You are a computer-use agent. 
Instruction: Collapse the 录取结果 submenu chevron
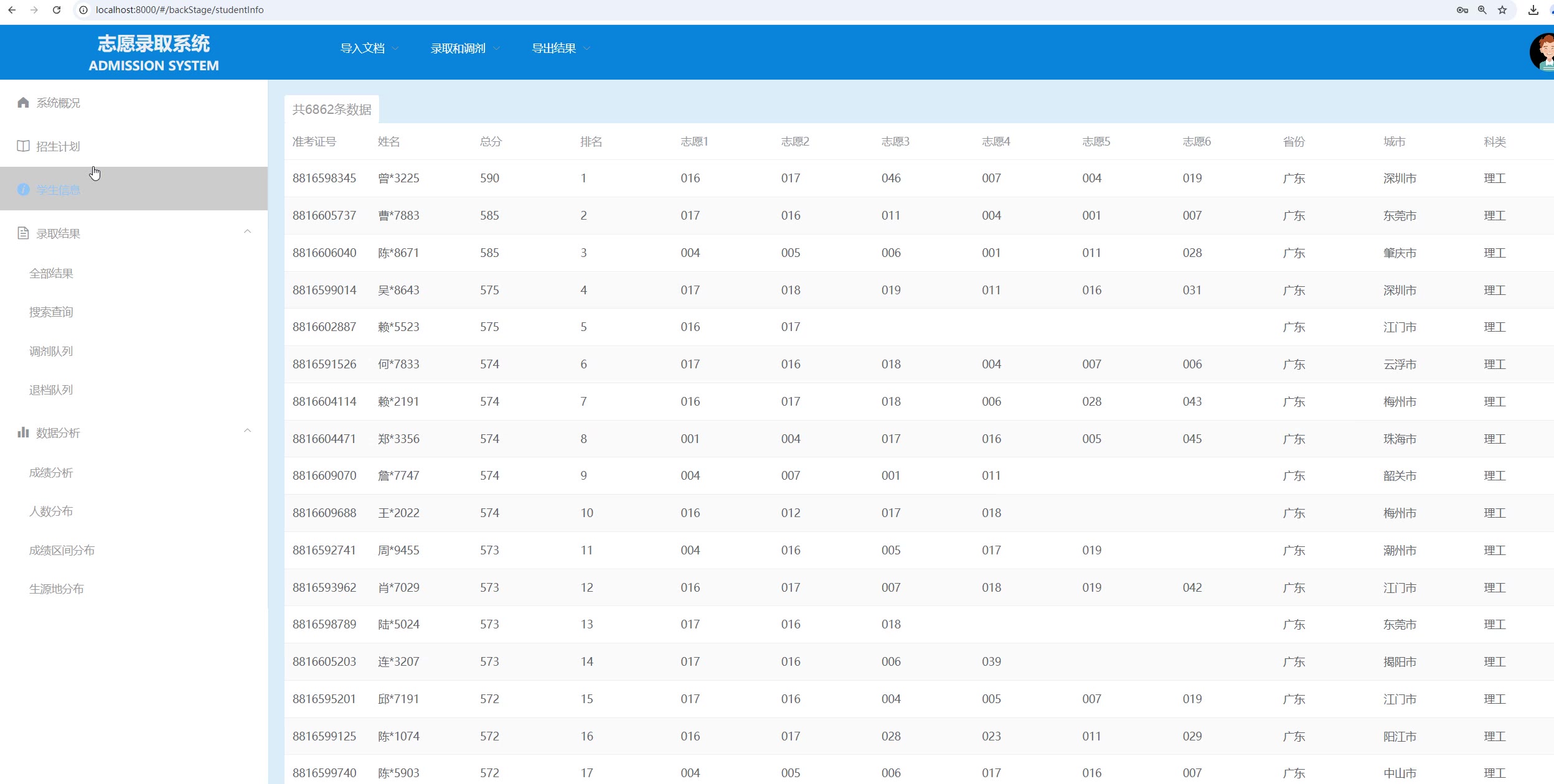click(x=247, y=232)
